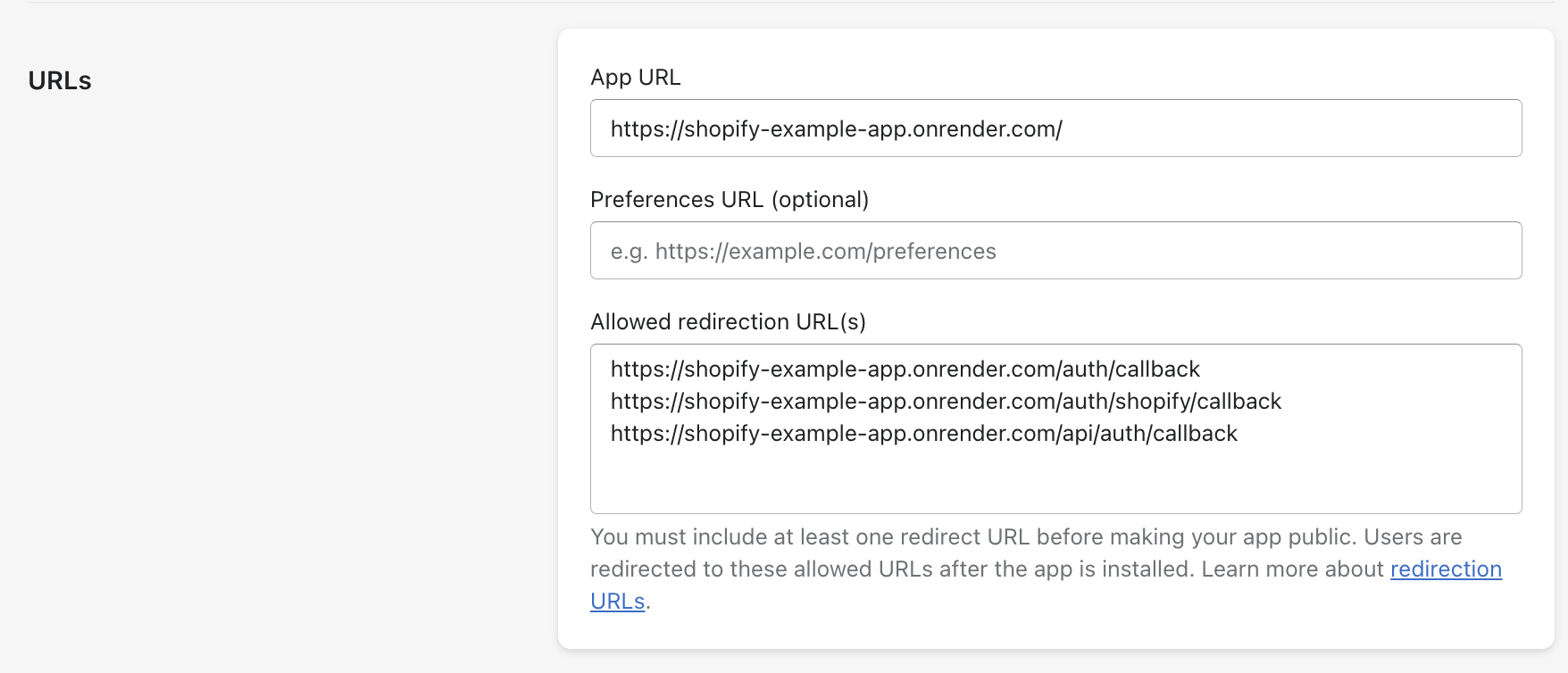Click inside the App URL input field

tap(1054, 128)
